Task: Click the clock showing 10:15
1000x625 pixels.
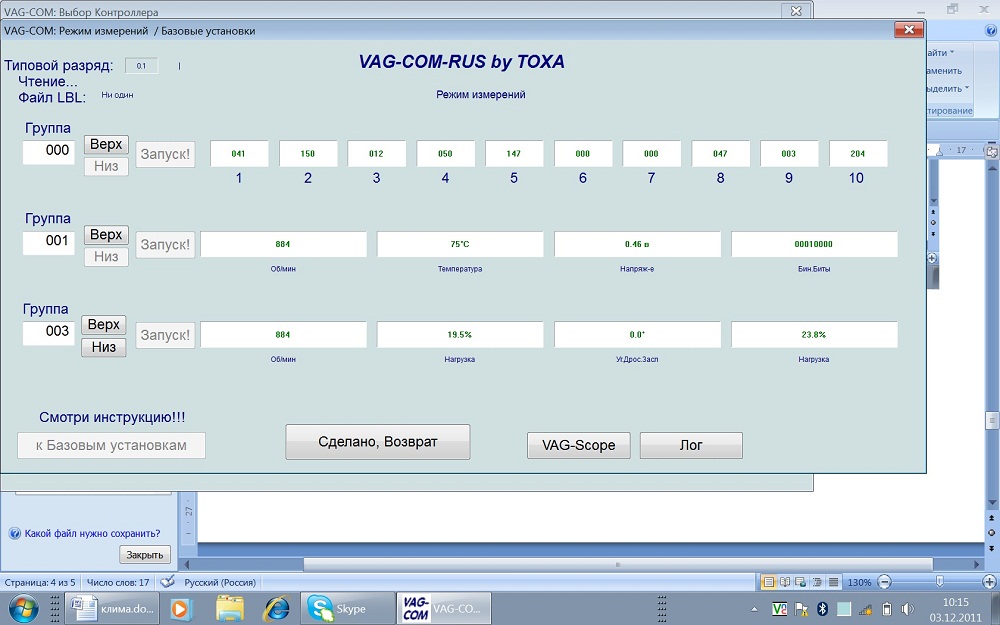Action: tap(955, 602)
